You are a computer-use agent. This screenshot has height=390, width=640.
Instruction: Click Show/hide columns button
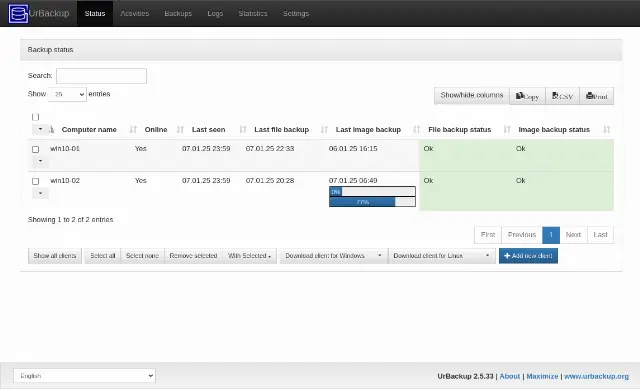pyautogui.click(x=472, y=95)
